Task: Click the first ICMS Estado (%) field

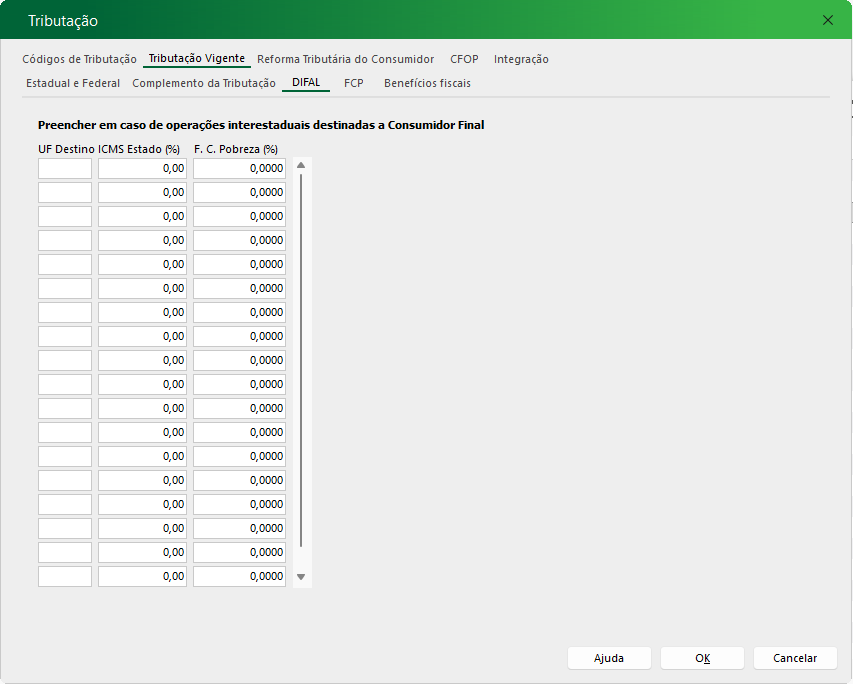Action: click(142, 169)
